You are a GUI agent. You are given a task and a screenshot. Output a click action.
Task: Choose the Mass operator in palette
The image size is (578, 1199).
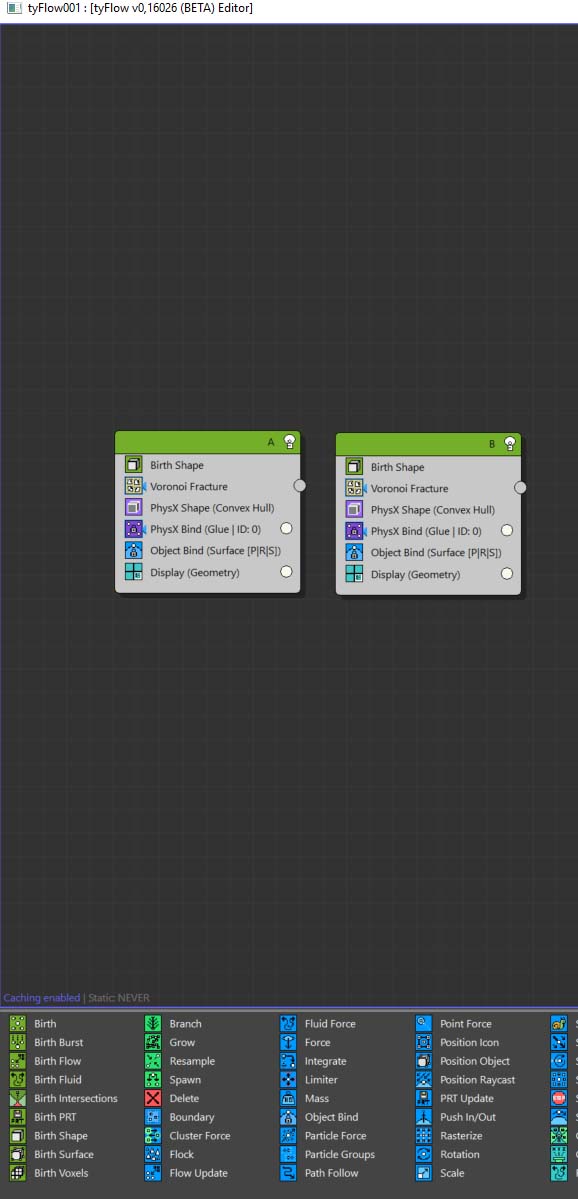pos(305,1099)
